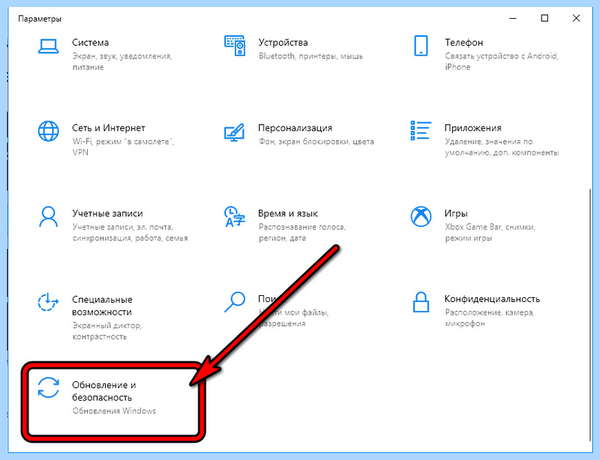600x460 pixels.
Task: Open Телефон settings title
Action: pos(464,42)
